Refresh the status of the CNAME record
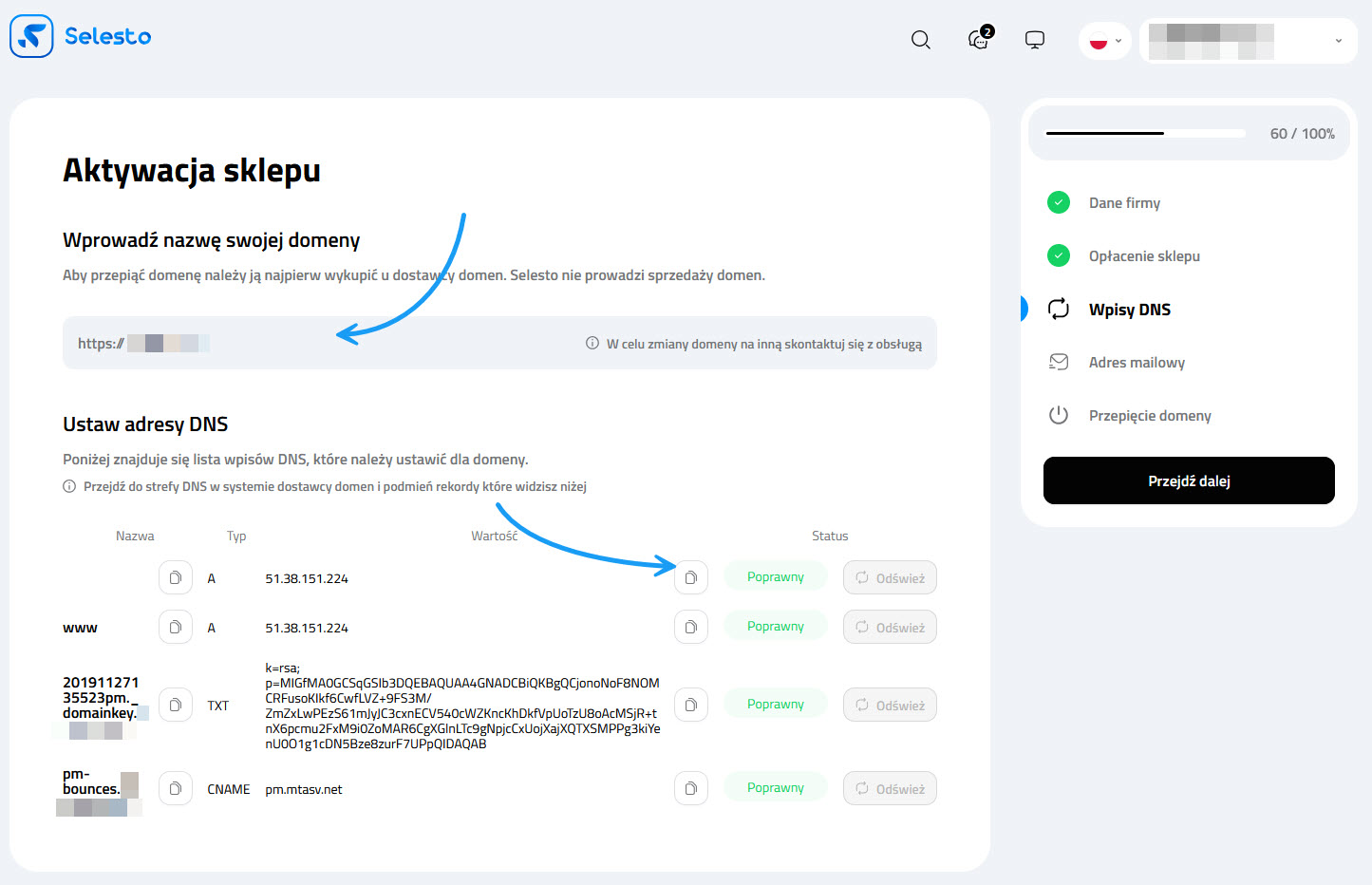 (x=890, y=788)
